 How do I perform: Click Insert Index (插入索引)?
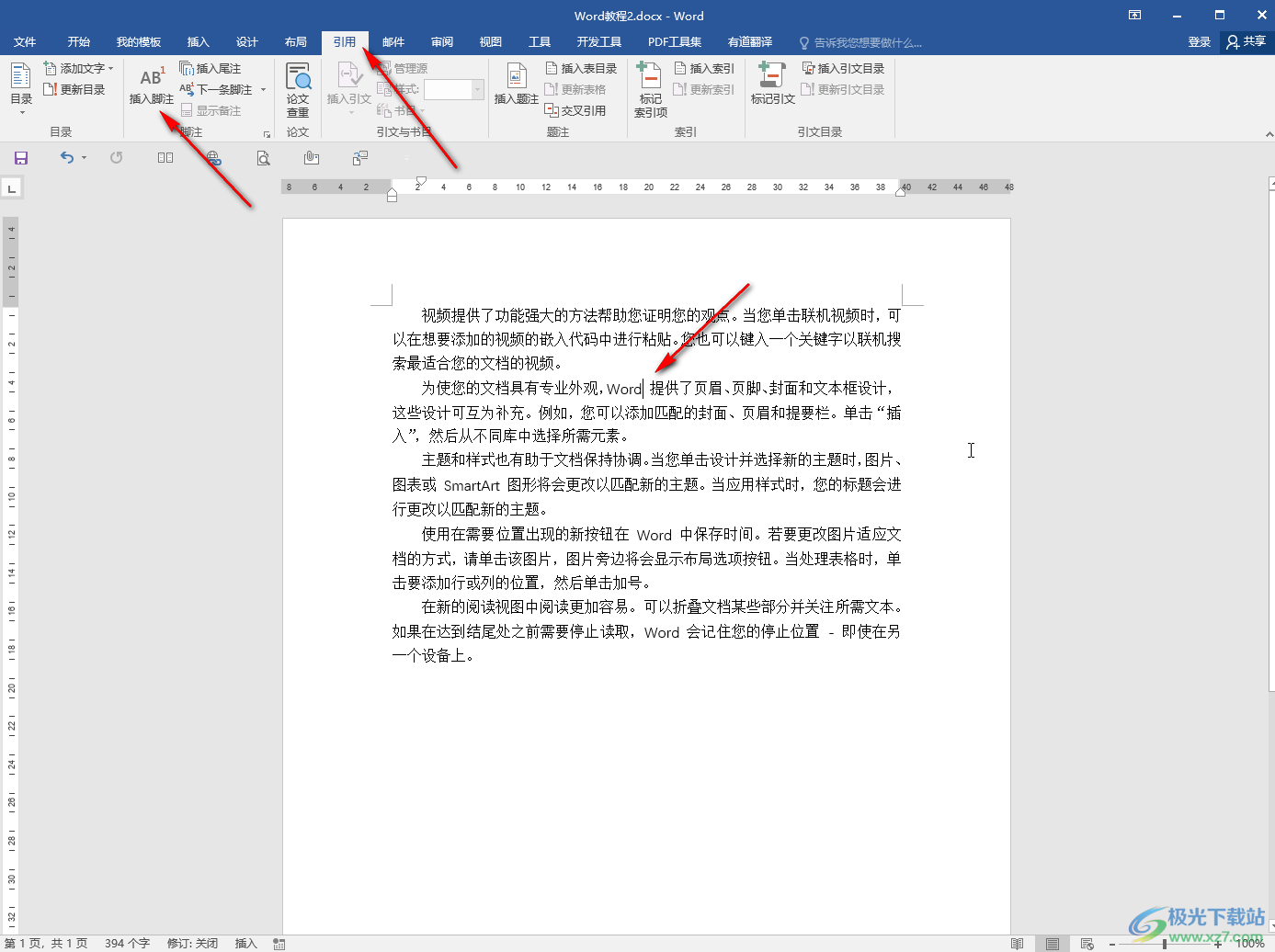click(704, 68)
